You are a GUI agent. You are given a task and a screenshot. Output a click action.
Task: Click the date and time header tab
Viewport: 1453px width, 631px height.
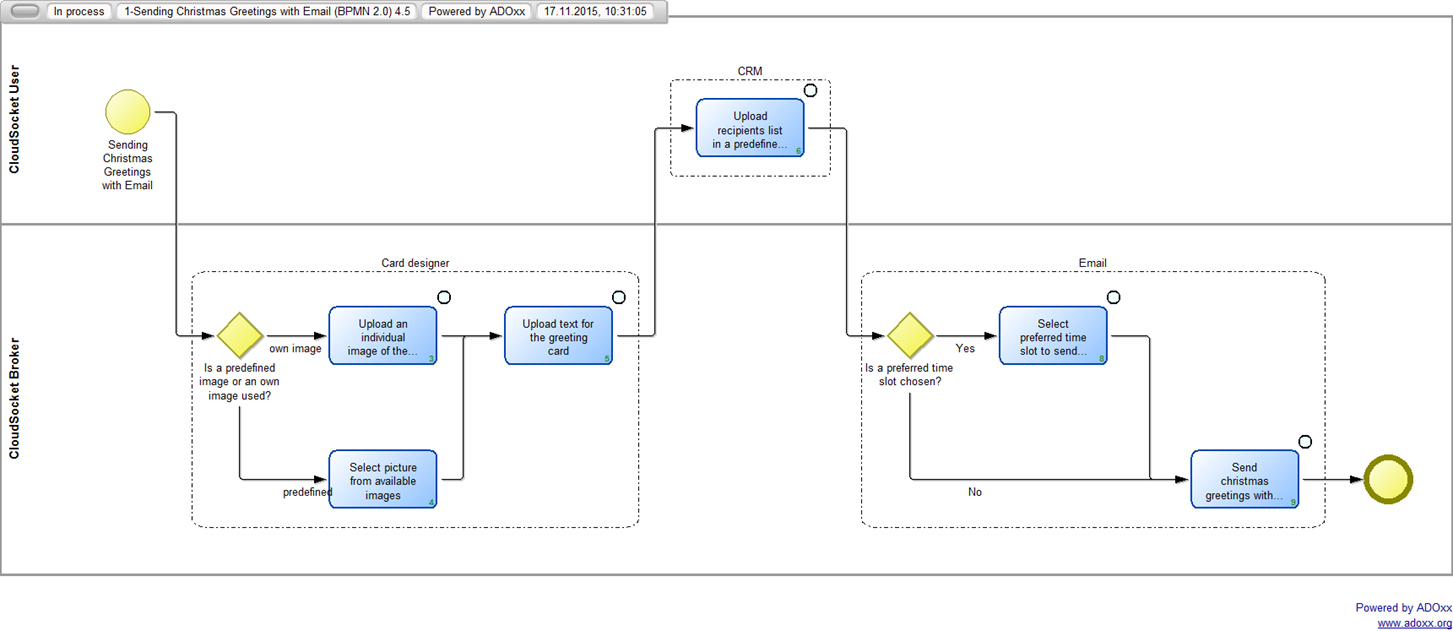[x=595, y=12]
